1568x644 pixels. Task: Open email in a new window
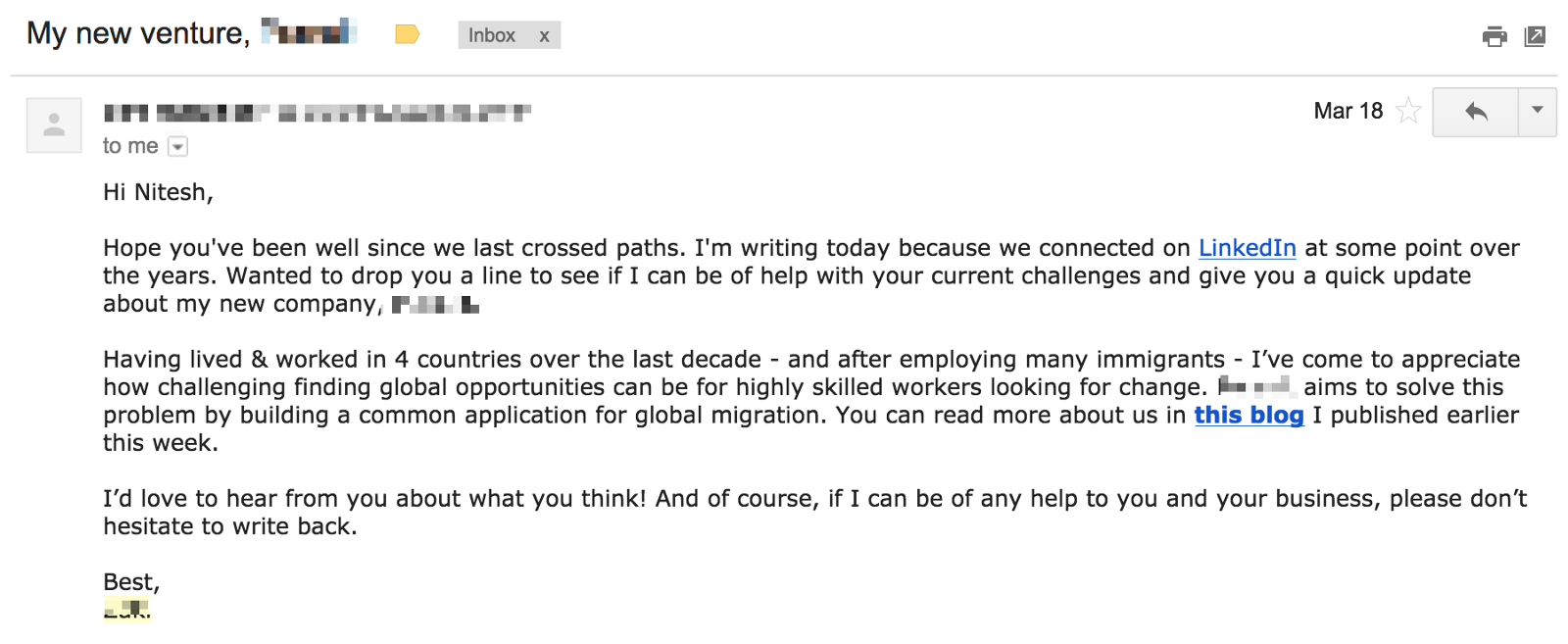click(1535, 37)
